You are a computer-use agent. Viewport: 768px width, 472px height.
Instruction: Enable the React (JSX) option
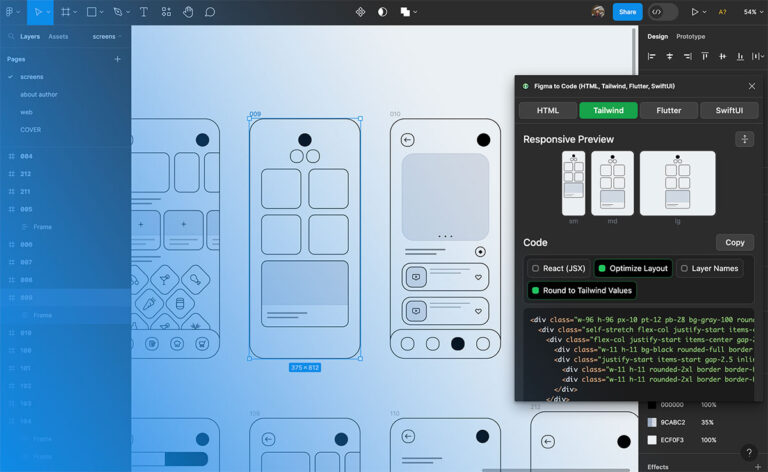tap(558, 268)
